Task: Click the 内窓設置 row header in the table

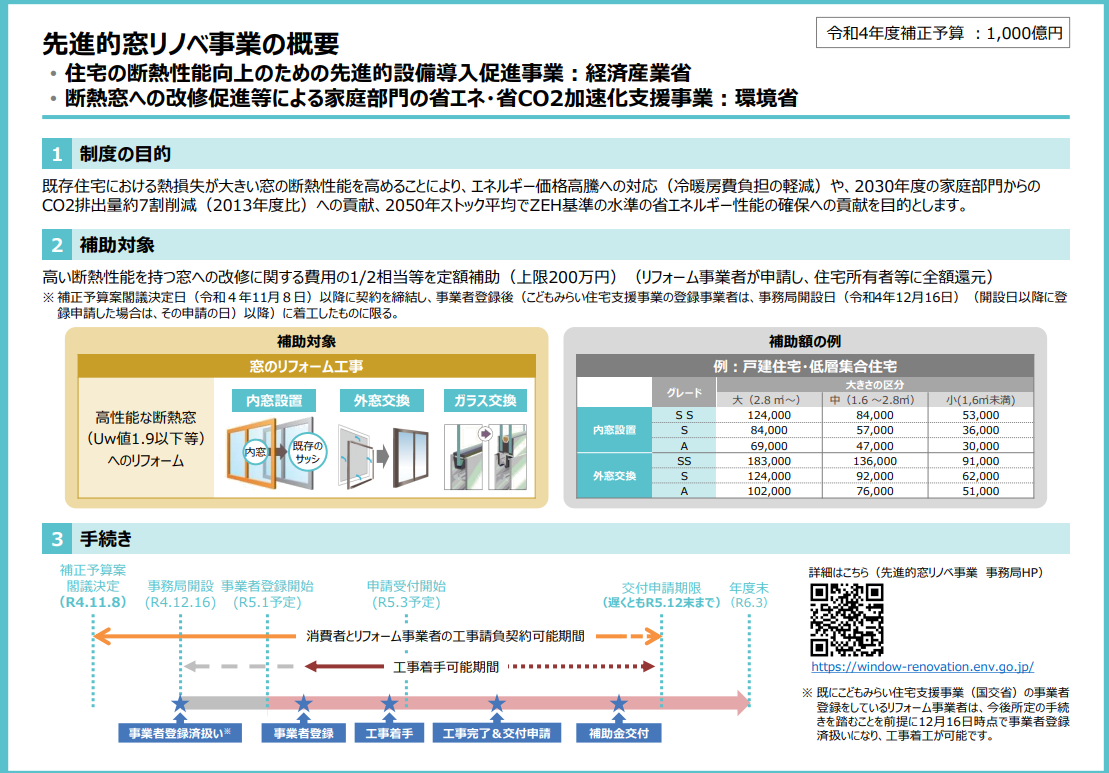Action: tap(614, 430)
